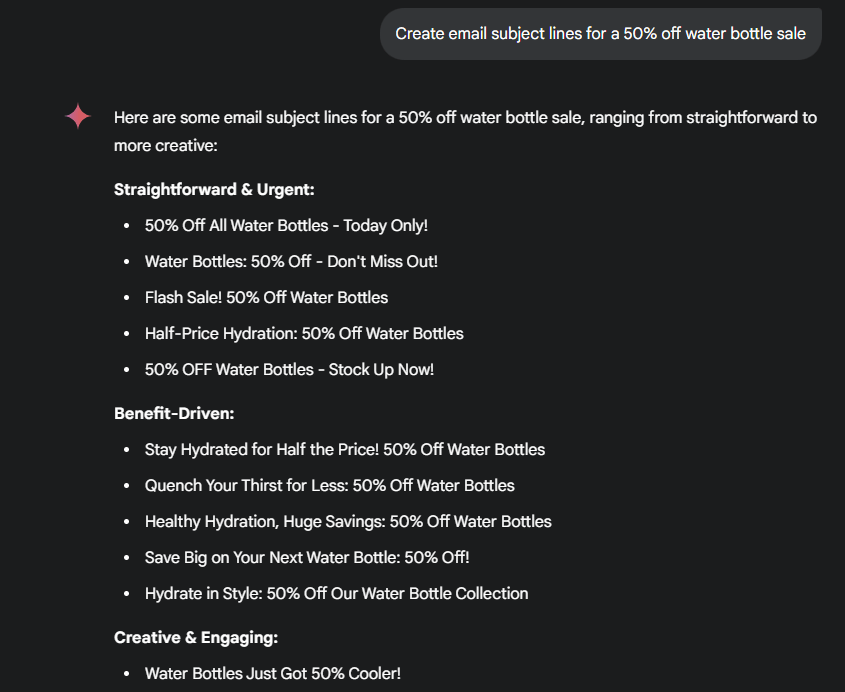Click bullet point before 'Flash Sale!' line
Image resolution: width=845 pixels, height=692 pixels.
(126, 298)
